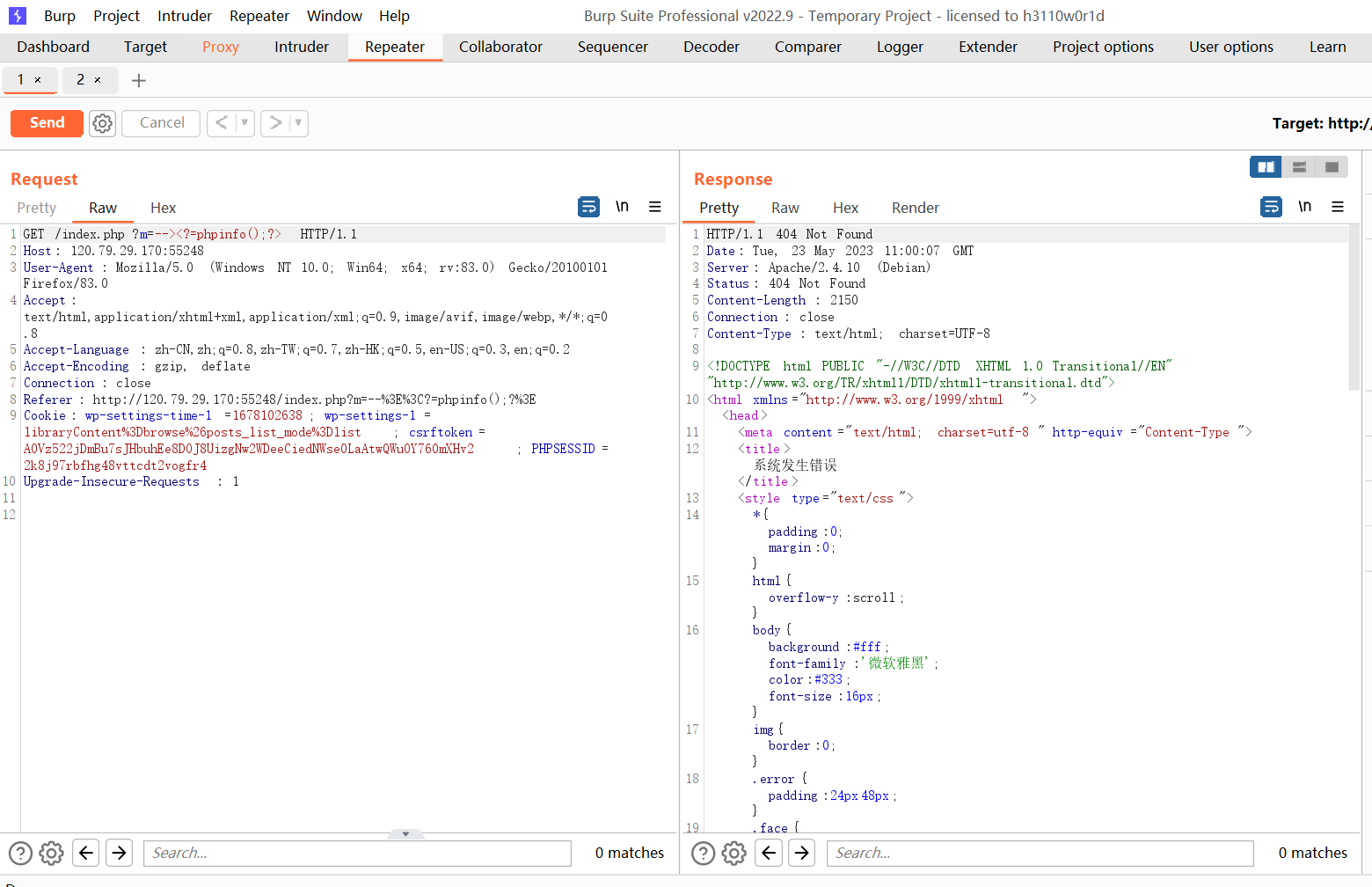Click the Cancel button
The height and width of the screenshot is (887, 1372).
point(162,123)
